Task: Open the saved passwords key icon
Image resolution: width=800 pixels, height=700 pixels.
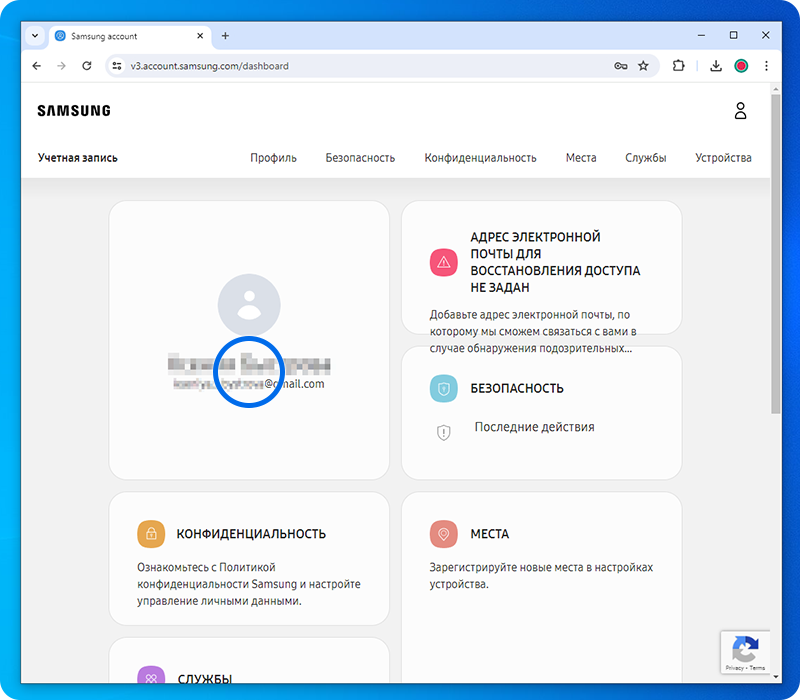Action: 620,66
